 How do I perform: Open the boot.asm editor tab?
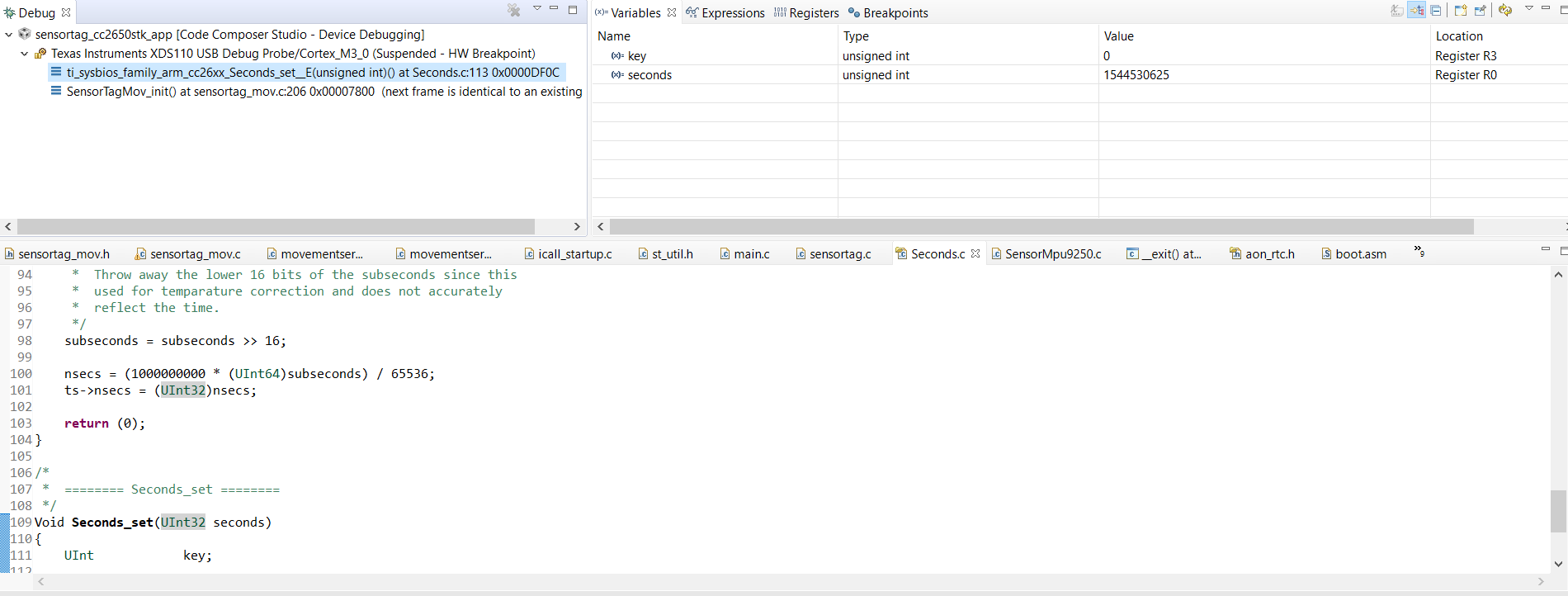1353,253
